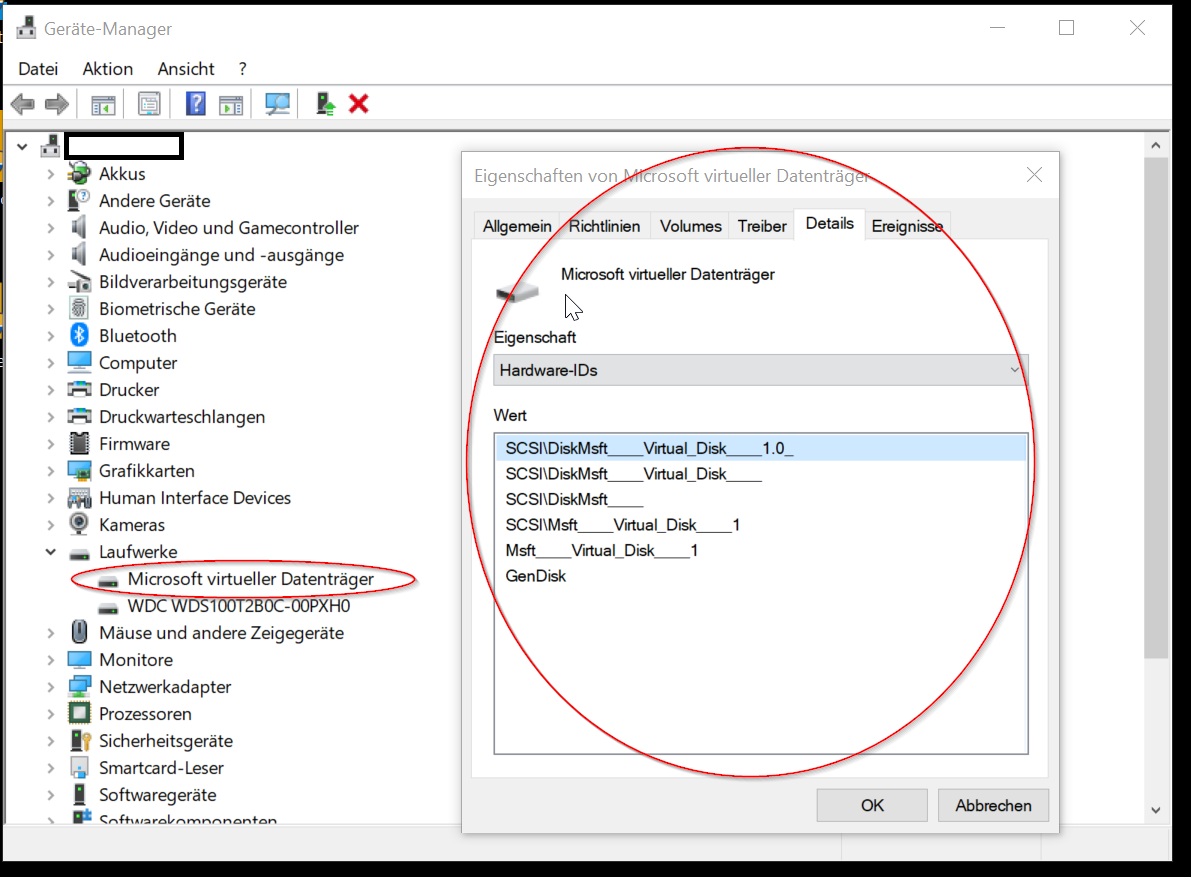The width and height of the screenshot is (1191, 877).
Task: Collapse the Laufwerke category
Action: 50,552
